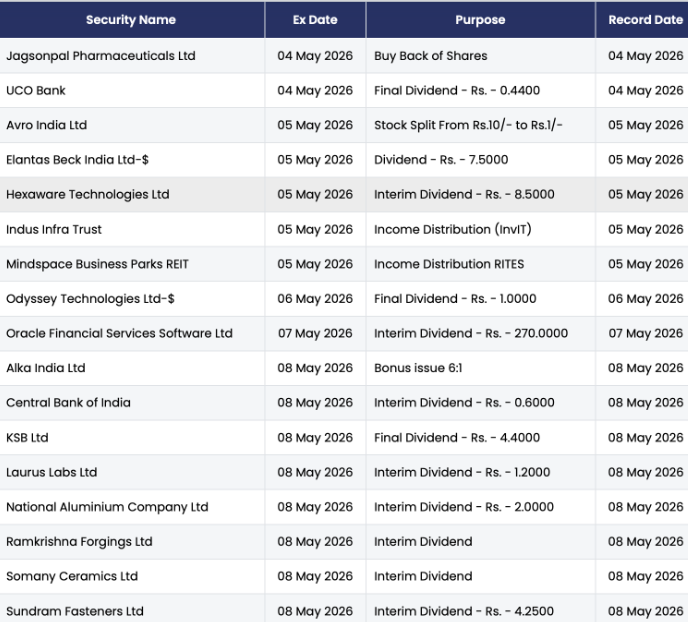Select Mindspace Business Parks REIT name
Viewport: 688px width, 622px height.
(x=97, y=264)
